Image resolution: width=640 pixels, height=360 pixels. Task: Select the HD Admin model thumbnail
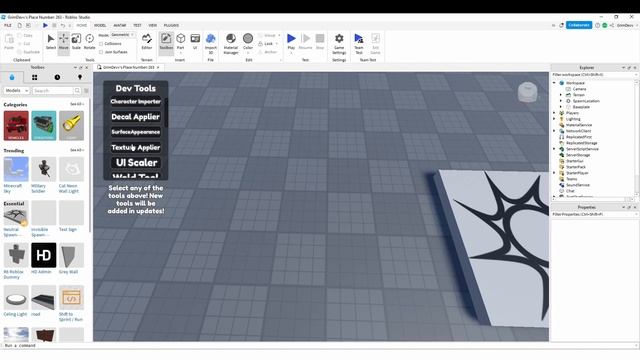coord(44,255)
